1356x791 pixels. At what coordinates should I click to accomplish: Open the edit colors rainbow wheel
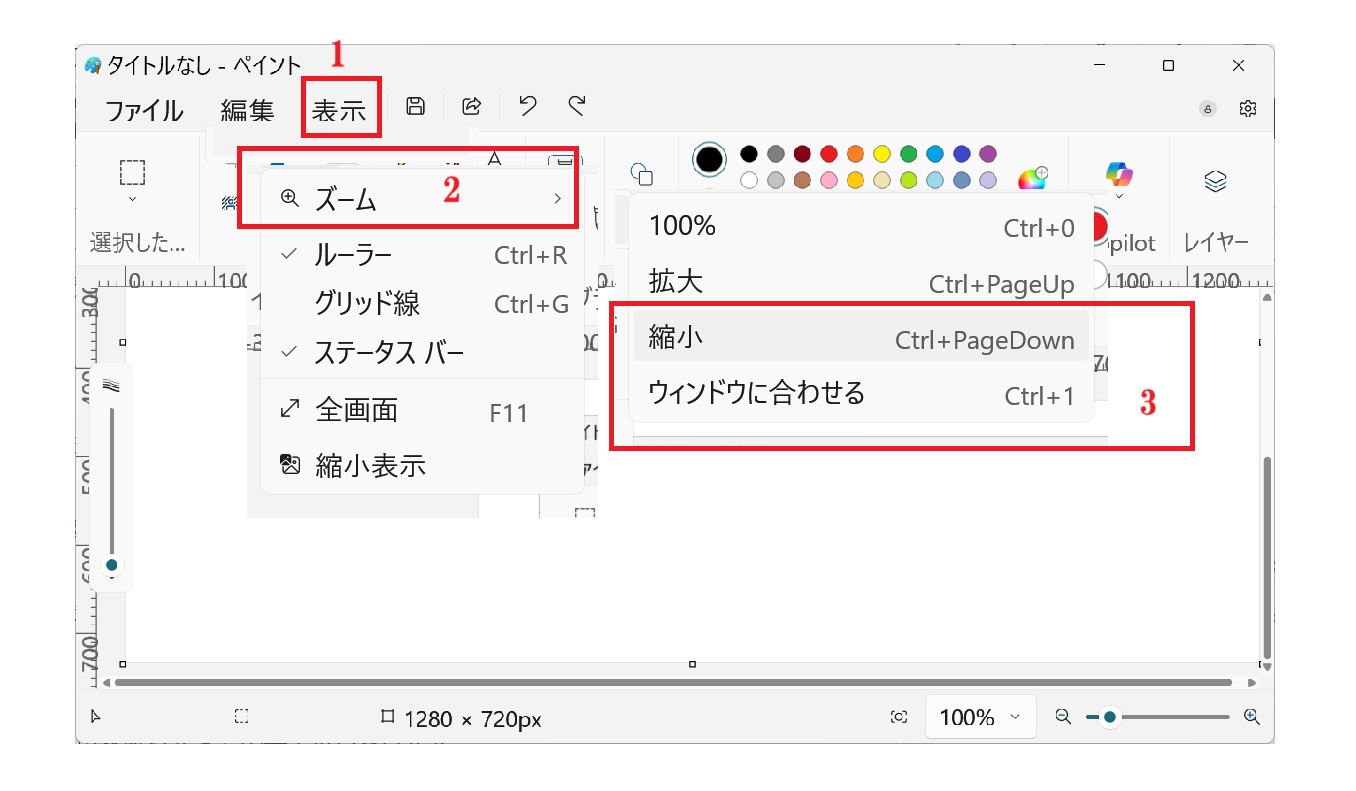pos(1031,180)
